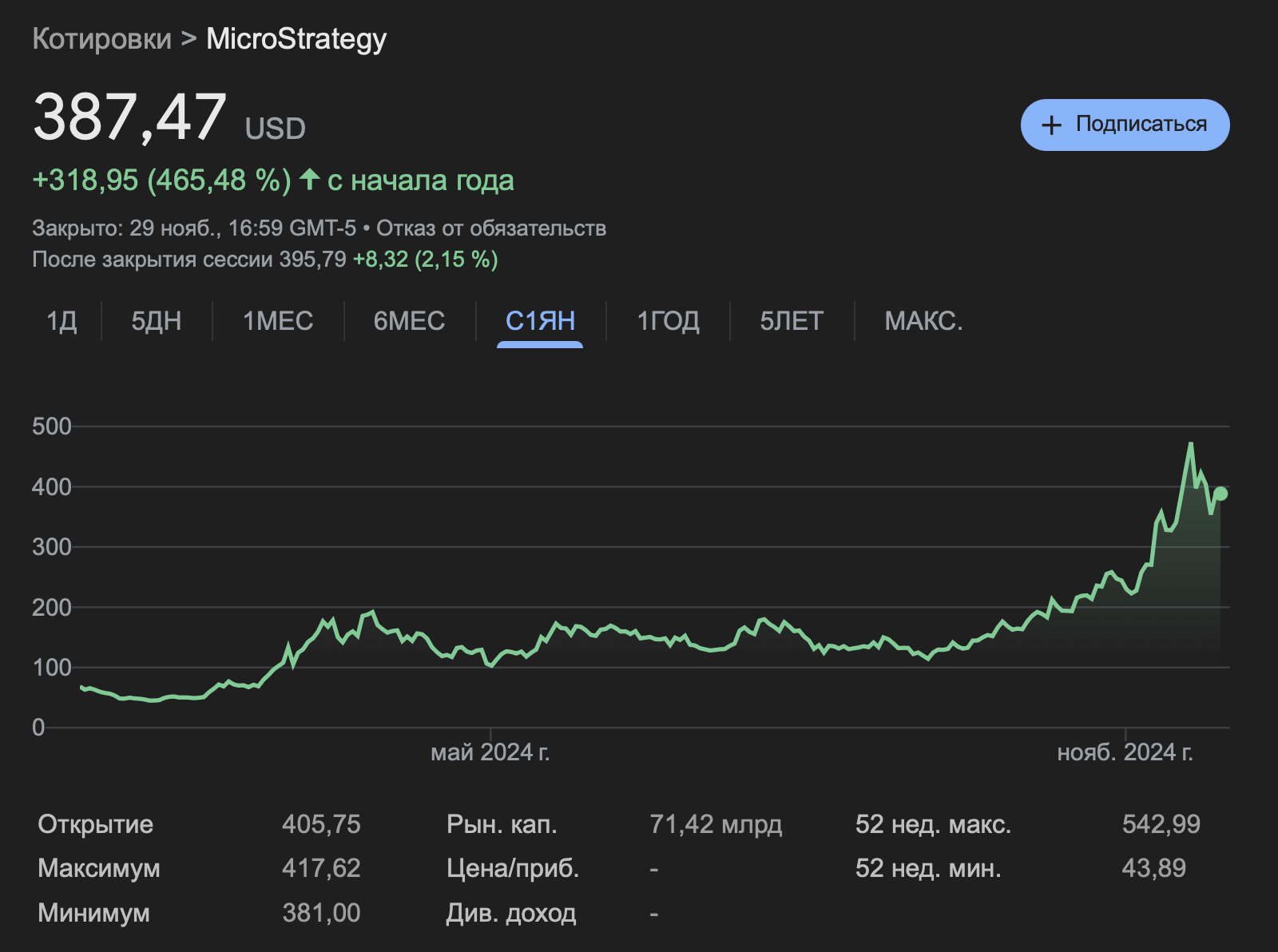Switch to the 5ДН range tab
Screen dimensions: 1278x952
(157, 321)
